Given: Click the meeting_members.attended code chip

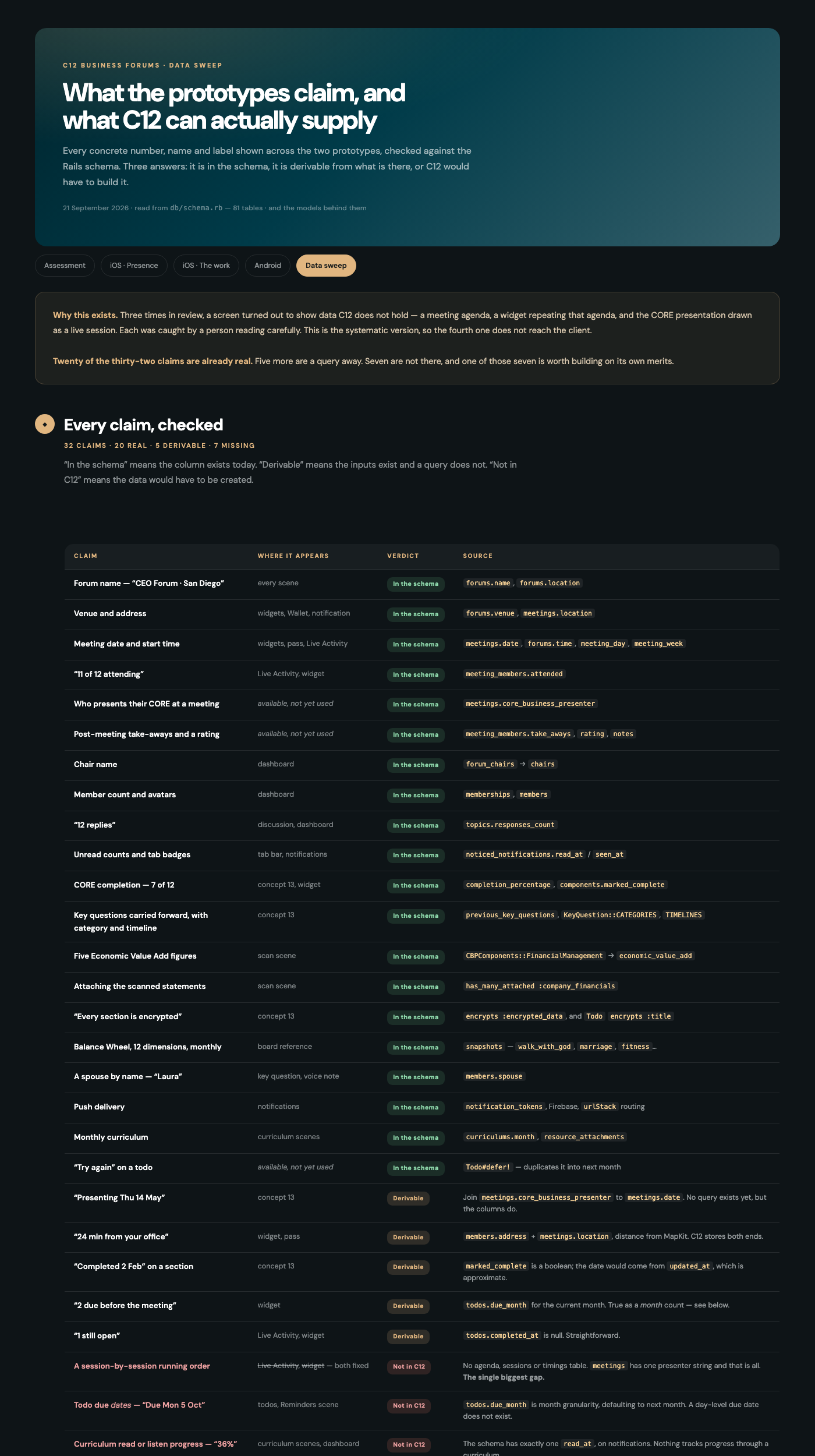Looking at the screenshot, I should pos(514,674).
